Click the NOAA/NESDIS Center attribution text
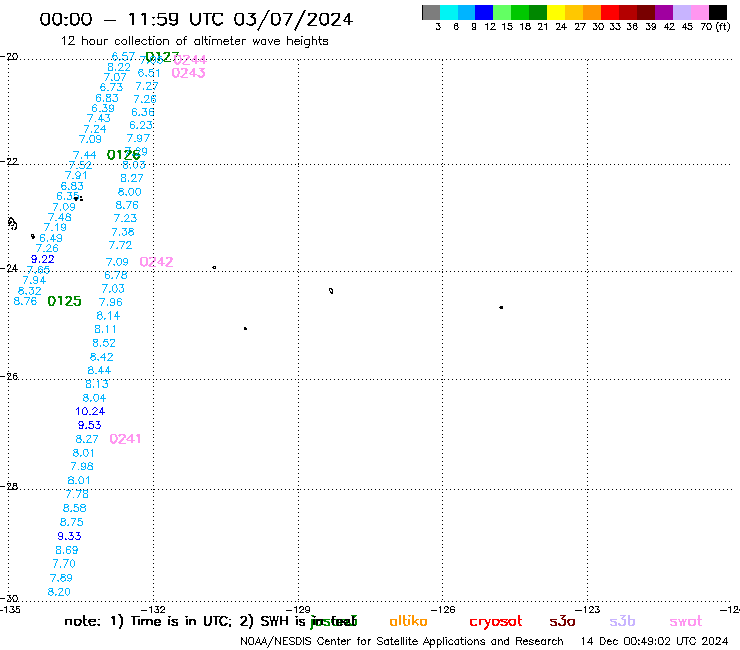740x650 pixels. click(x=402, y=642)
